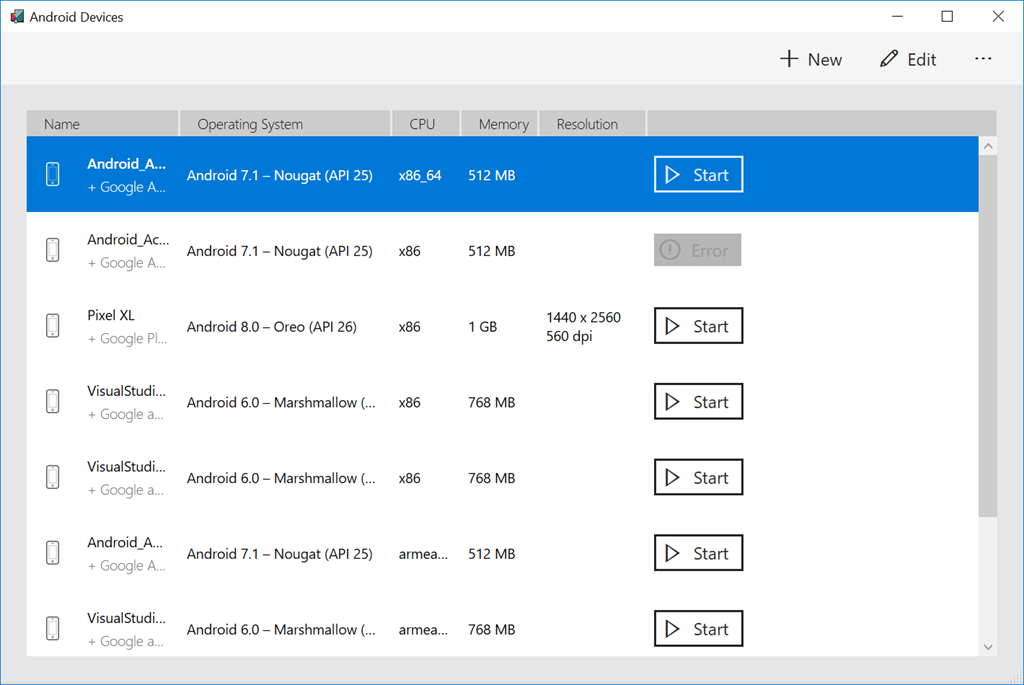Viewport: 1024px width, 685px height.
Task: Click the Android Devices app icon in title bar
Action: point(16,17)
